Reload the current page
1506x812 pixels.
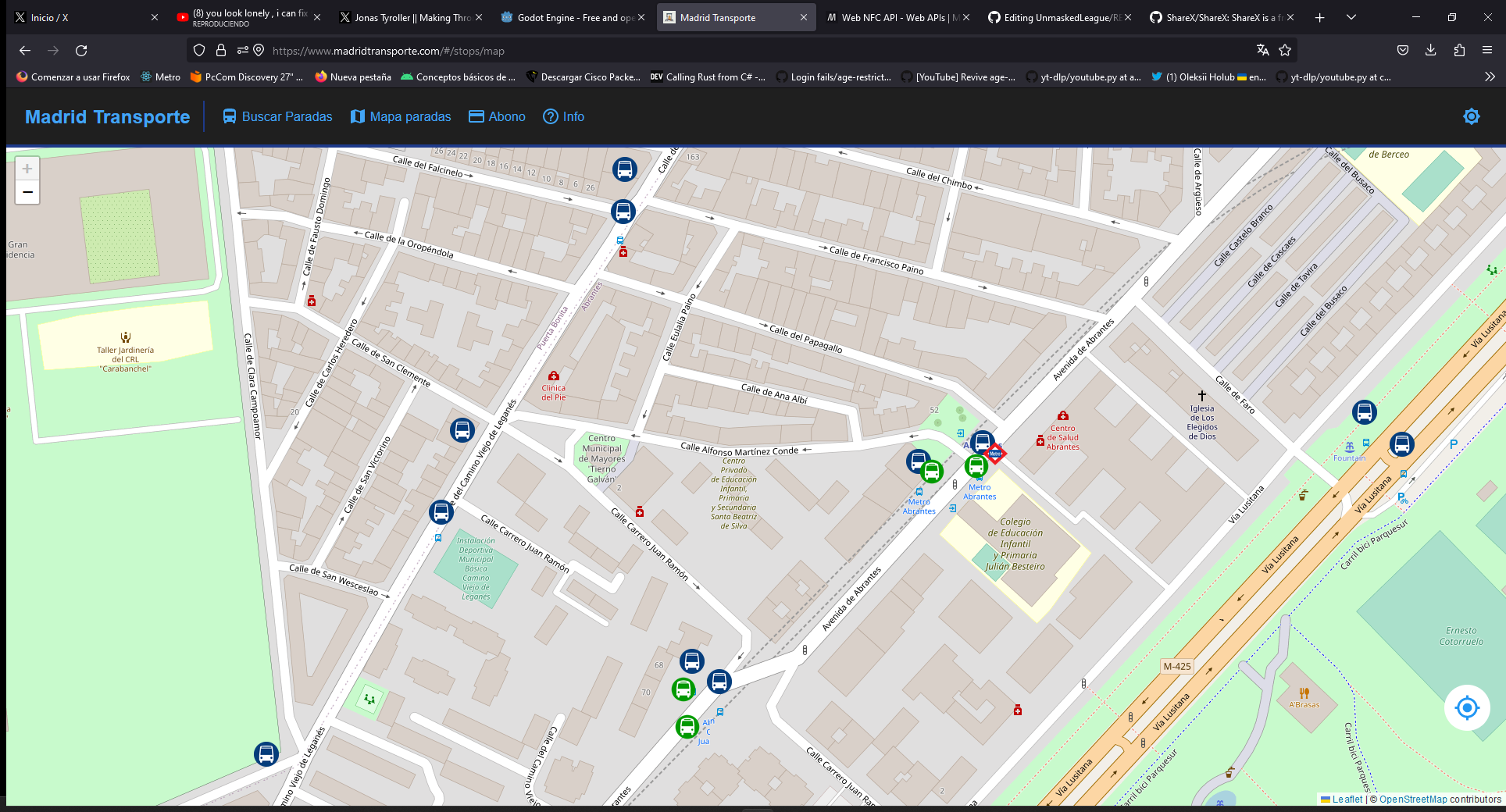coord(81,51)
